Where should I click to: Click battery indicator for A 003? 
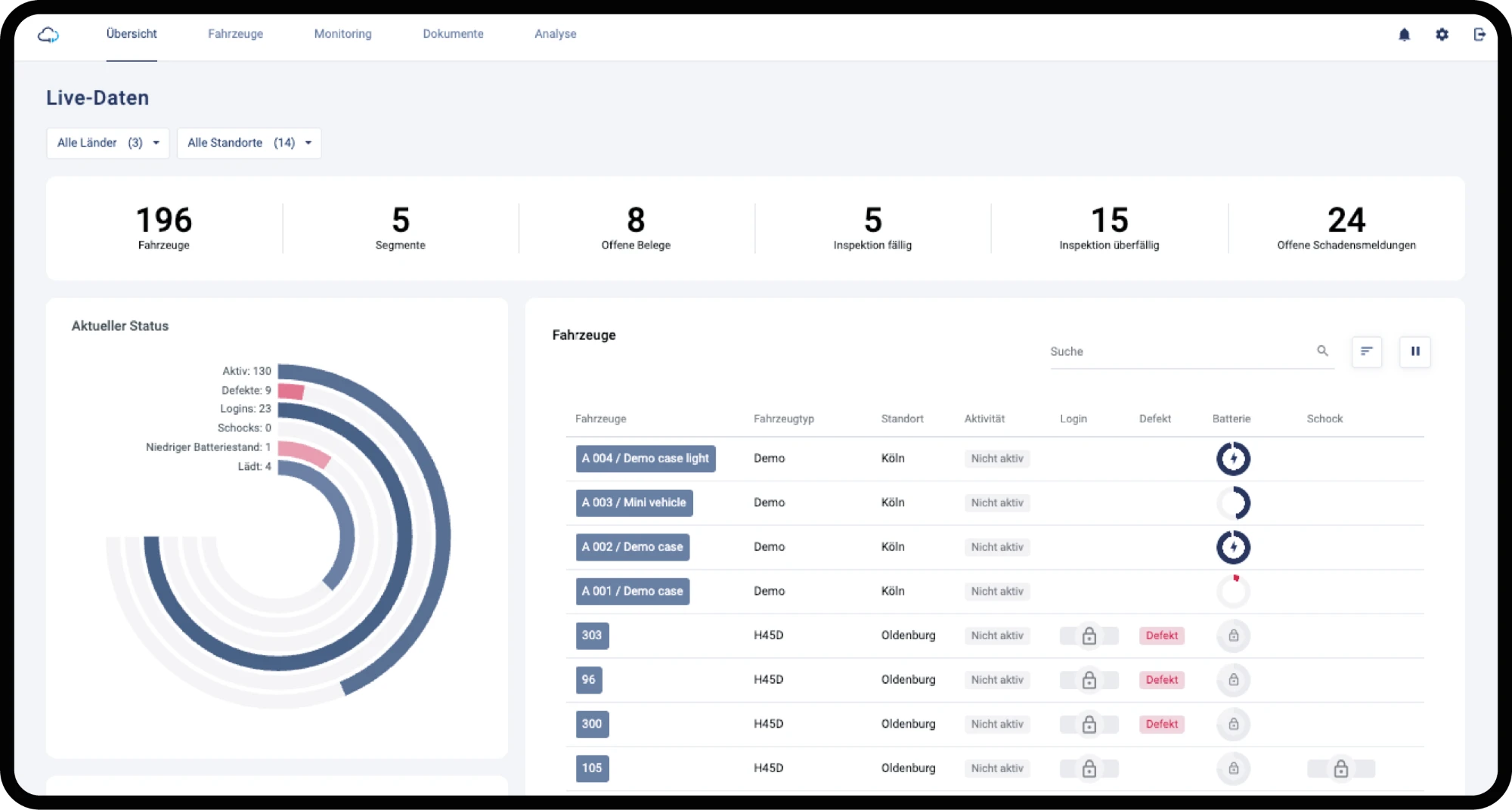coord(1233,502)
